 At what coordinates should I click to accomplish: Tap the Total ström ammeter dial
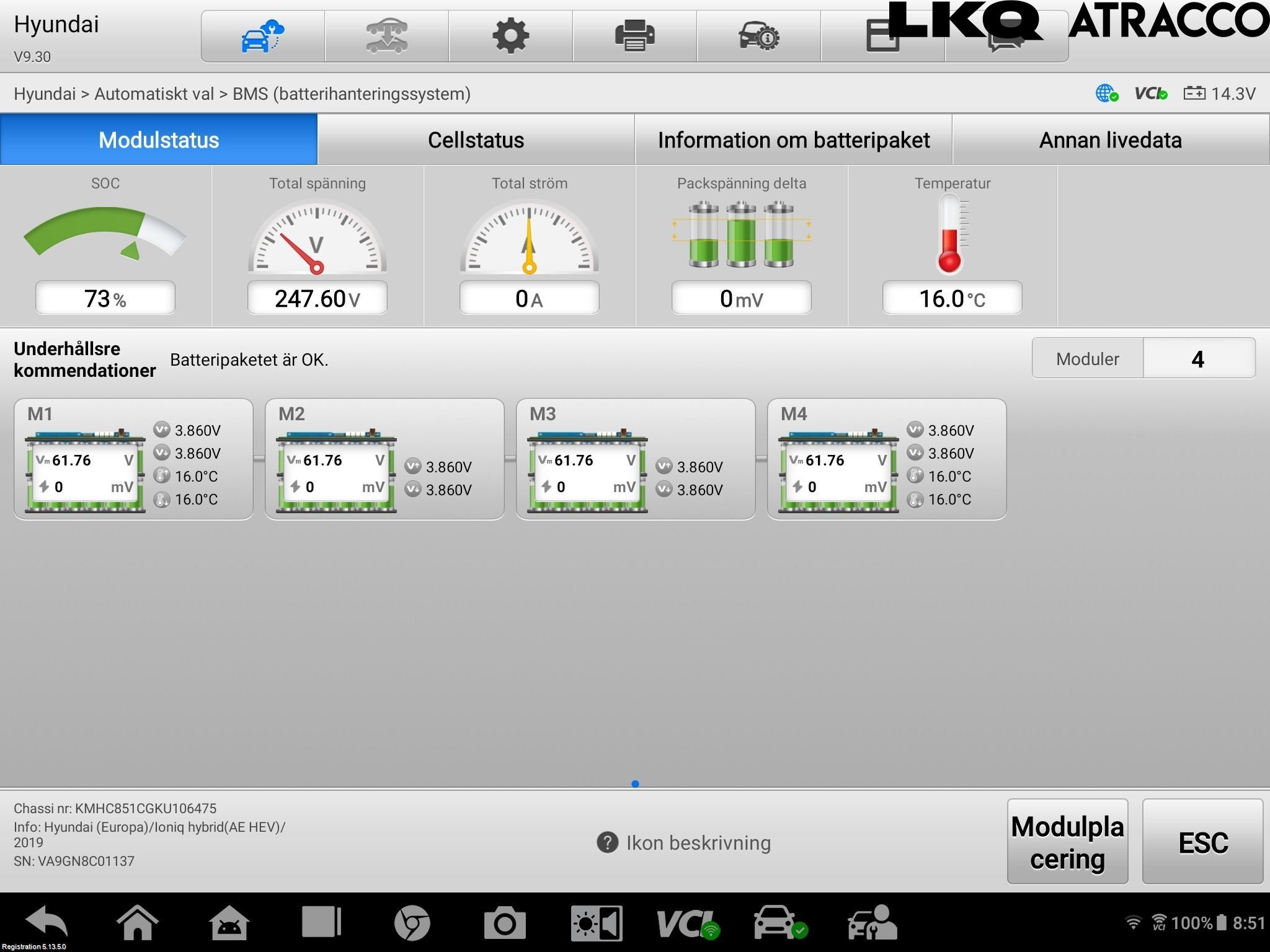530,237
